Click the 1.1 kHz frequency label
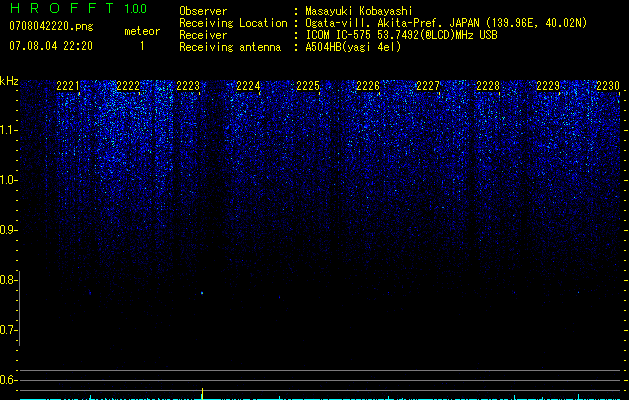This screenshot has height=400, width=629. click(x=8, y=130)
